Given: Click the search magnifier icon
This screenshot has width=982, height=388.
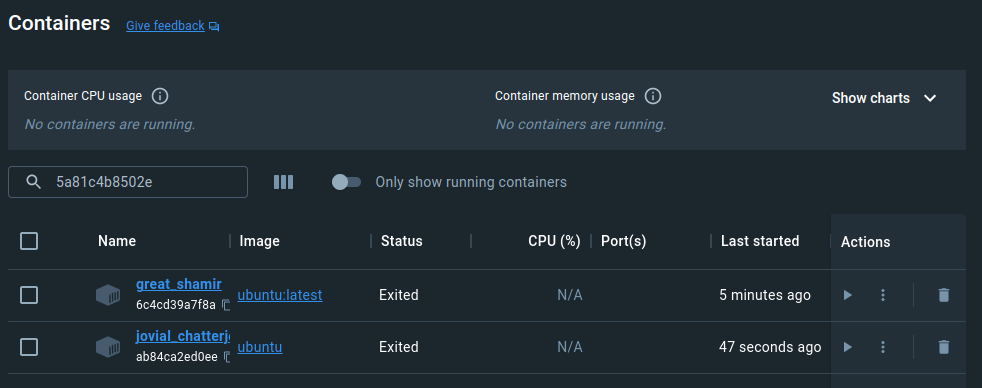Looking at the screenshot, I should tap(33, 182).
